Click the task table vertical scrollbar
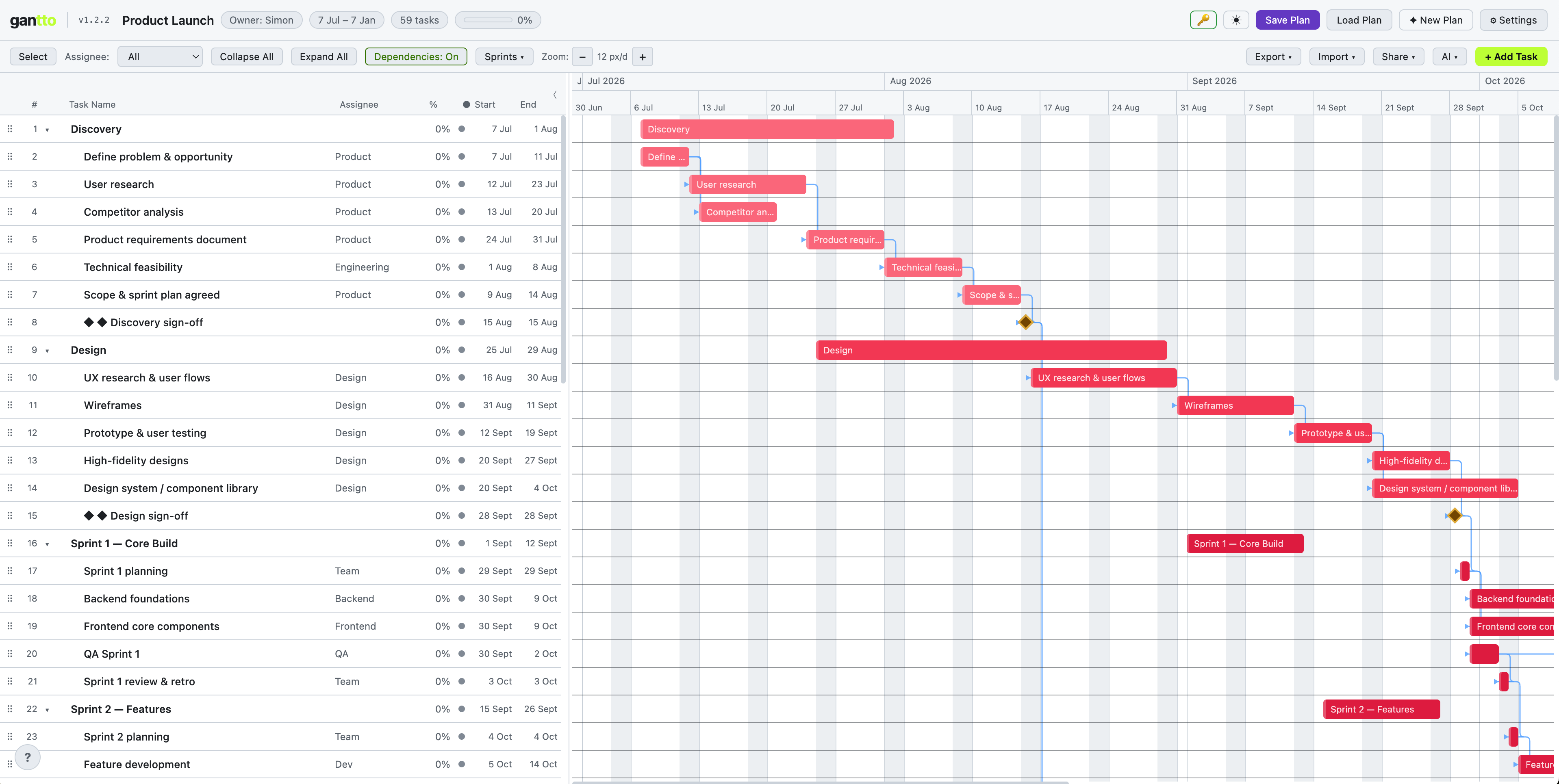This screenshot has width=1559, height=784. pos(563,249)
